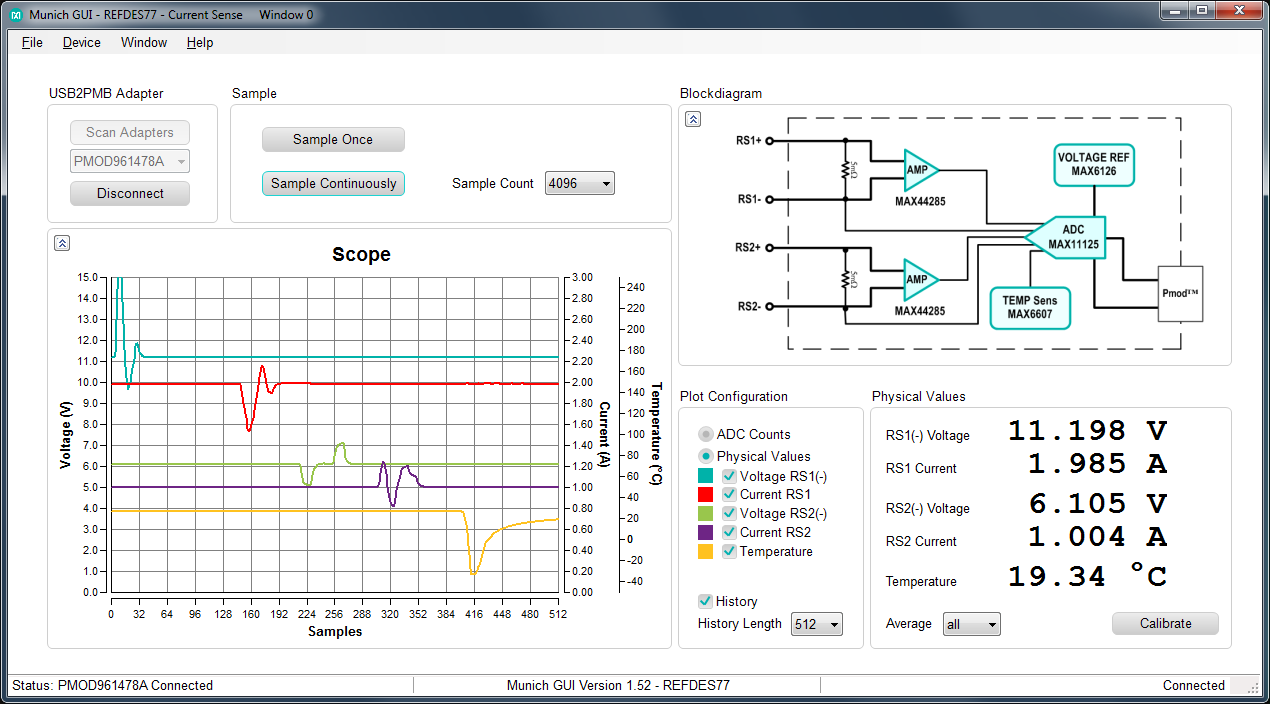Collapse the Blockdiagram panel with chevron icon
Viewport: 1270px width, 704px height.
point(693,119)
